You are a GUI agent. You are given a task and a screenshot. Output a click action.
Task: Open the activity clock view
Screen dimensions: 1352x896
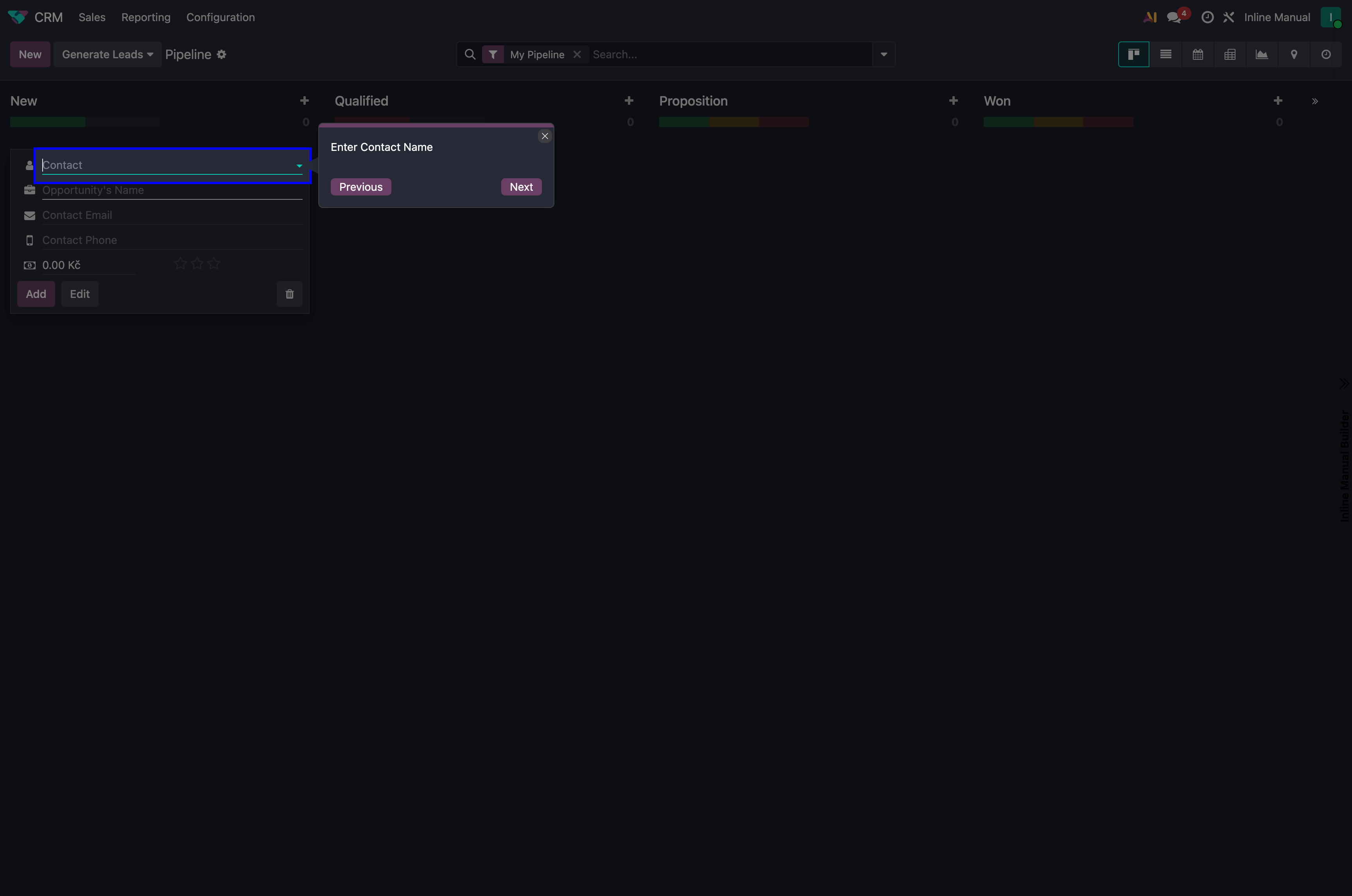click(x=1326, y=54)
